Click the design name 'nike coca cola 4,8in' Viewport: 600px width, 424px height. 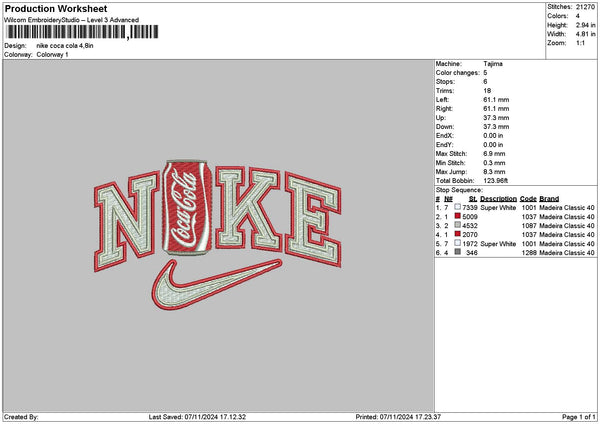pos(65,46)
